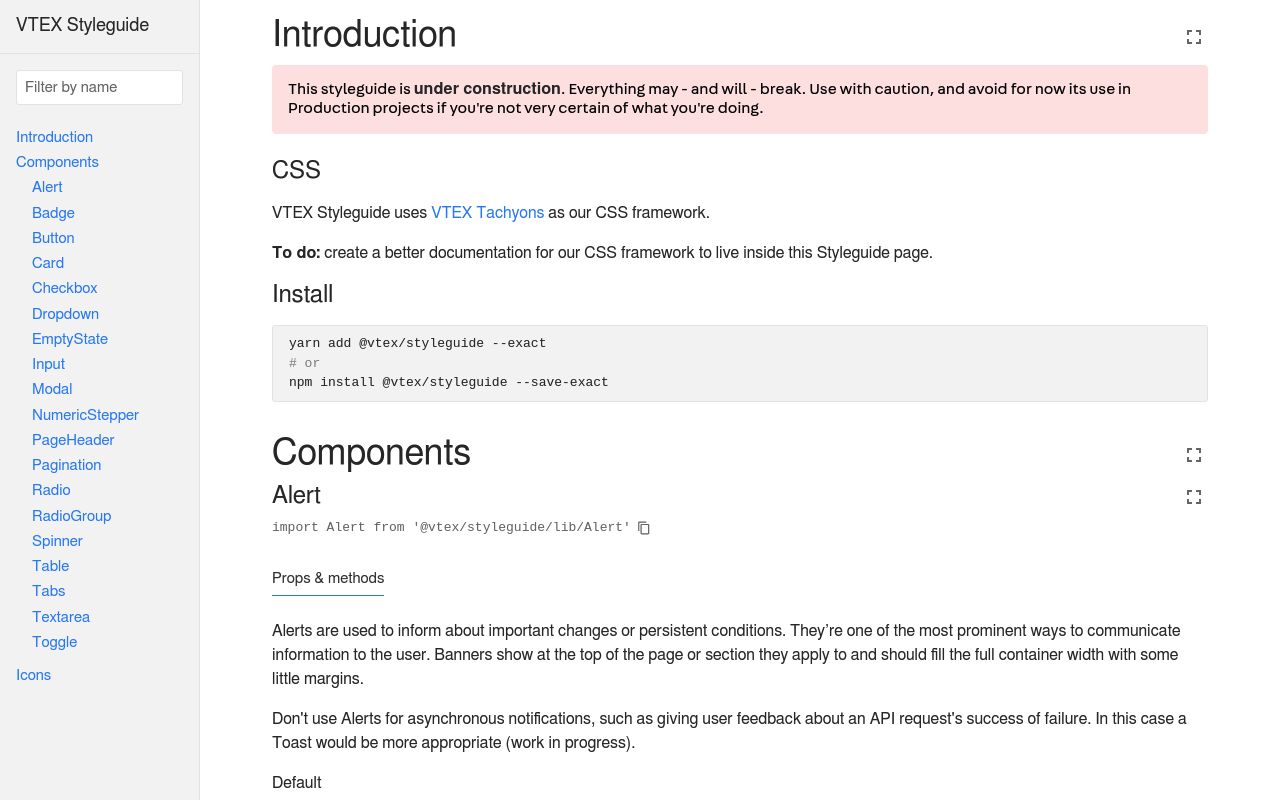Click the VTEX Styleguide title
The width and height of the screenshot is (1280, 800).
pos(82,25)
